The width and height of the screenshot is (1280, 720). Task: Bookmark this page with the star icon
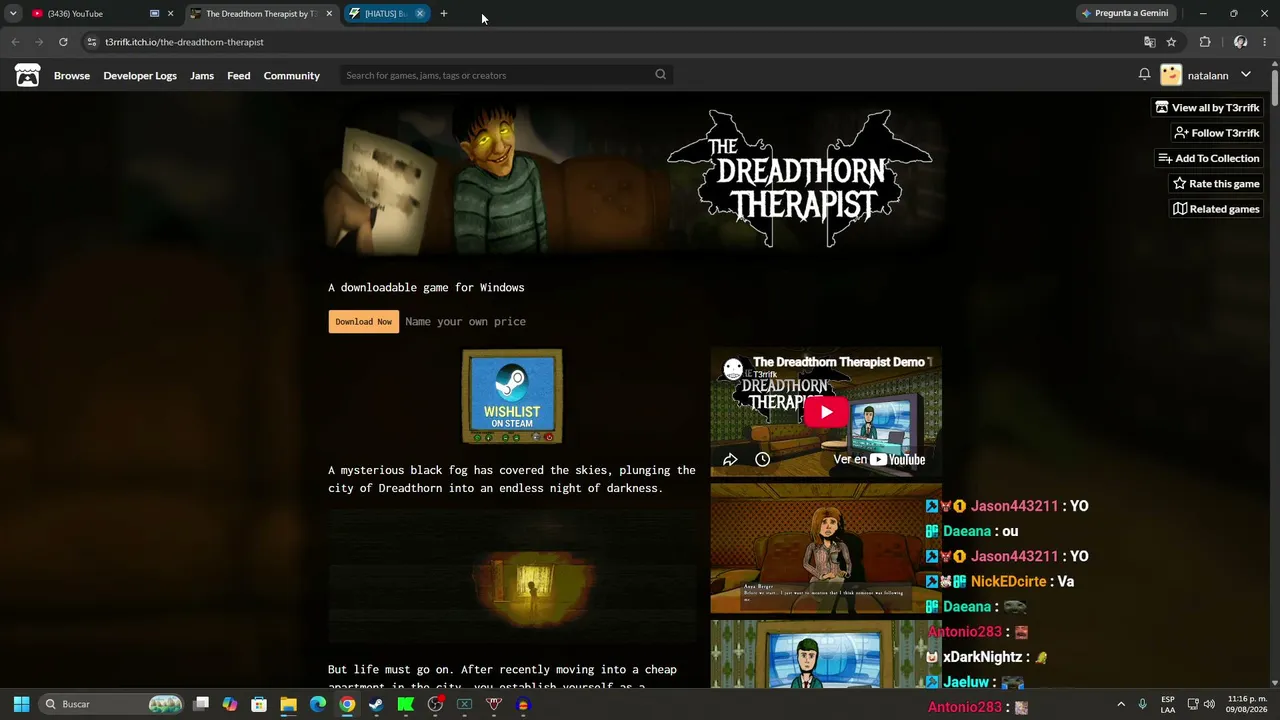(x=1171, y=42)
